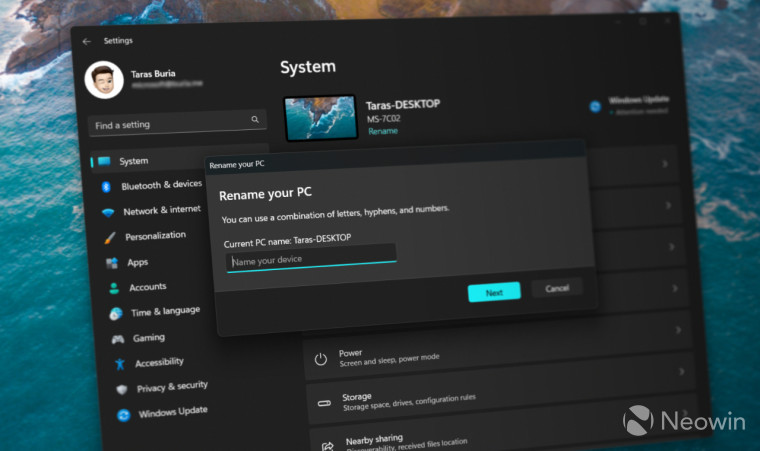Click the Network wifi icon

point(108,212)
